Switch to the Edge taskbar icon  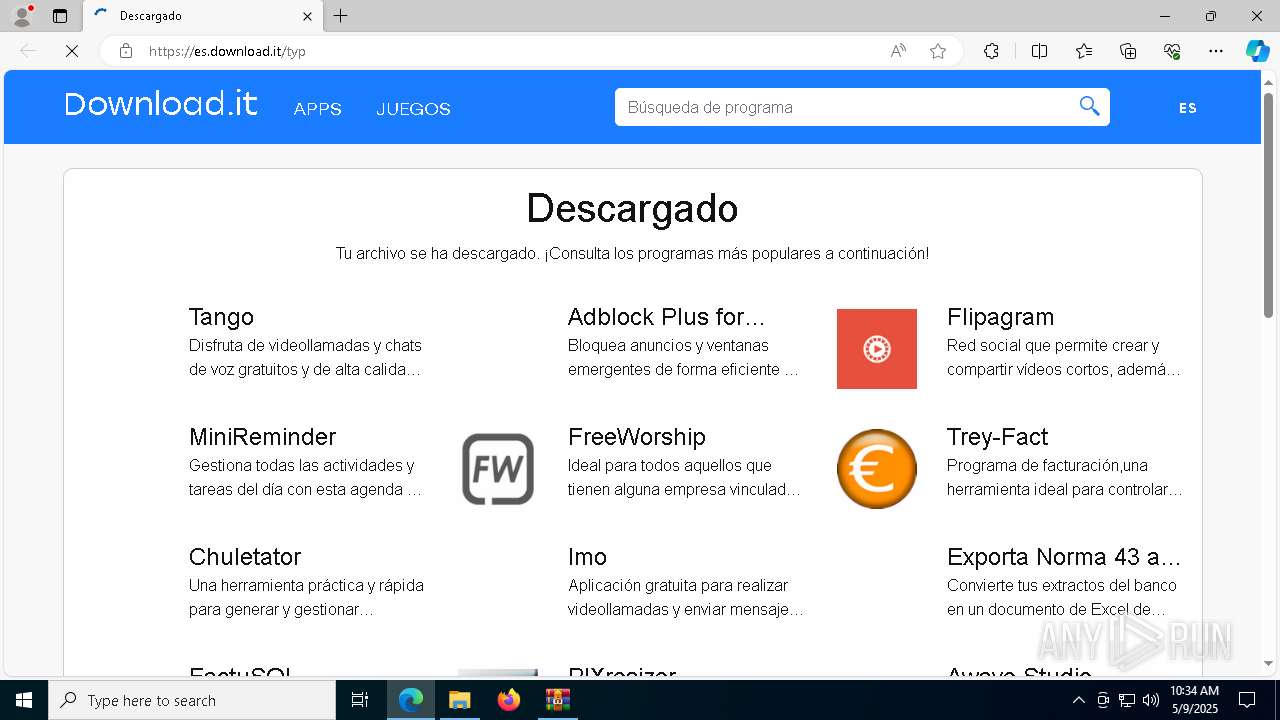click(411, 700)
